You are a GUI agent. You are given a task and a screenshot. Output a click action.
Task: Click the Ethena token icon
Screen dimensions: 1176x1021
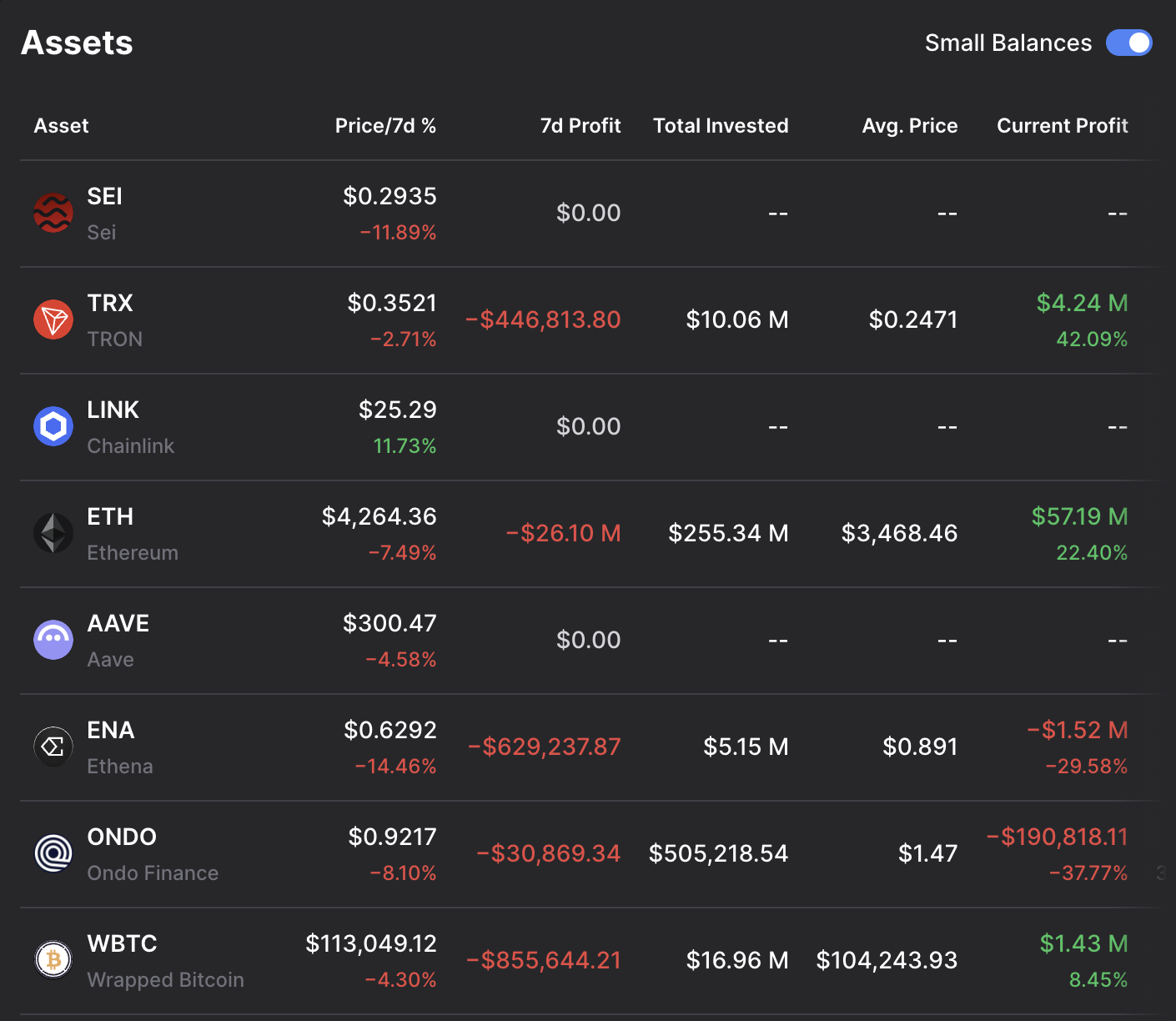(53, 747)
